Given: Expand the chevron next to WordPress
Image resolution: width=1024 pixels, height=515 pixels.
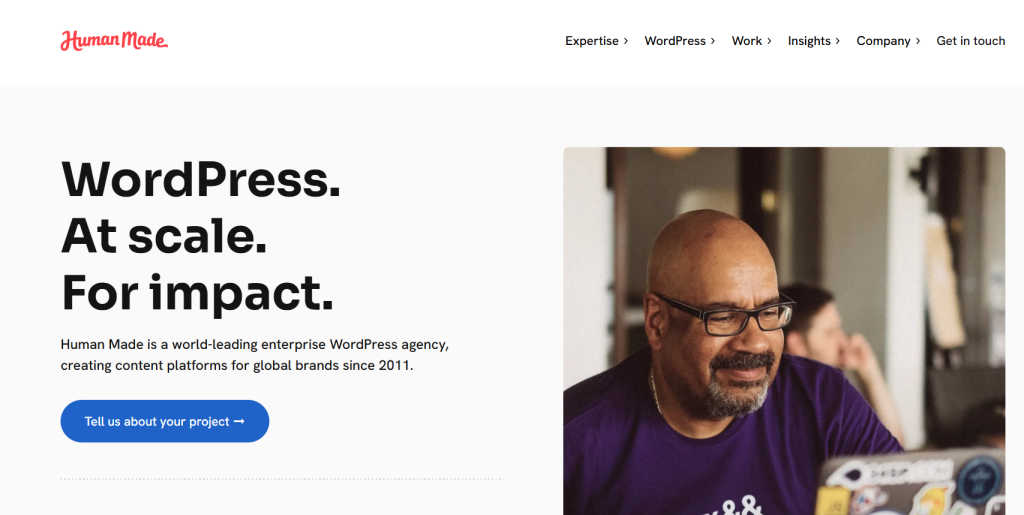Looking at the screenshot, I should pyautogui.click(x=713, y=40).
